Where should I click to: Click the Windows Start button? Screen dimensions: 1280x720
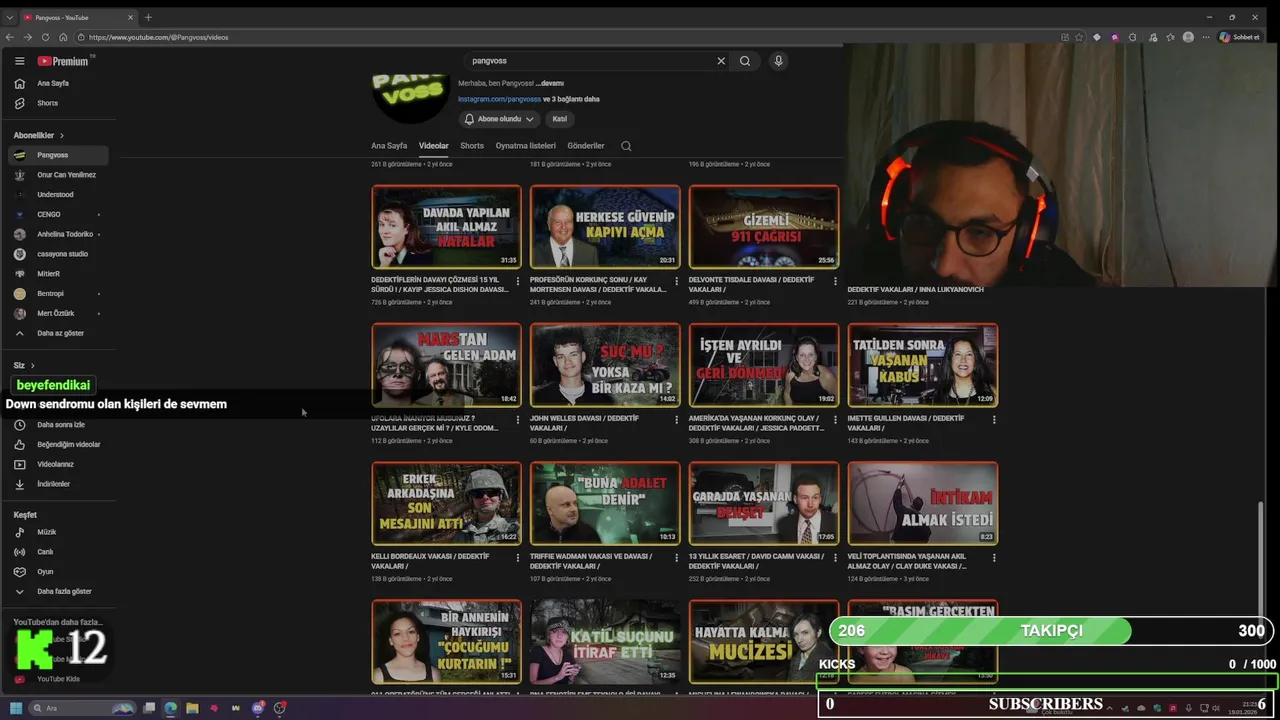16,708
